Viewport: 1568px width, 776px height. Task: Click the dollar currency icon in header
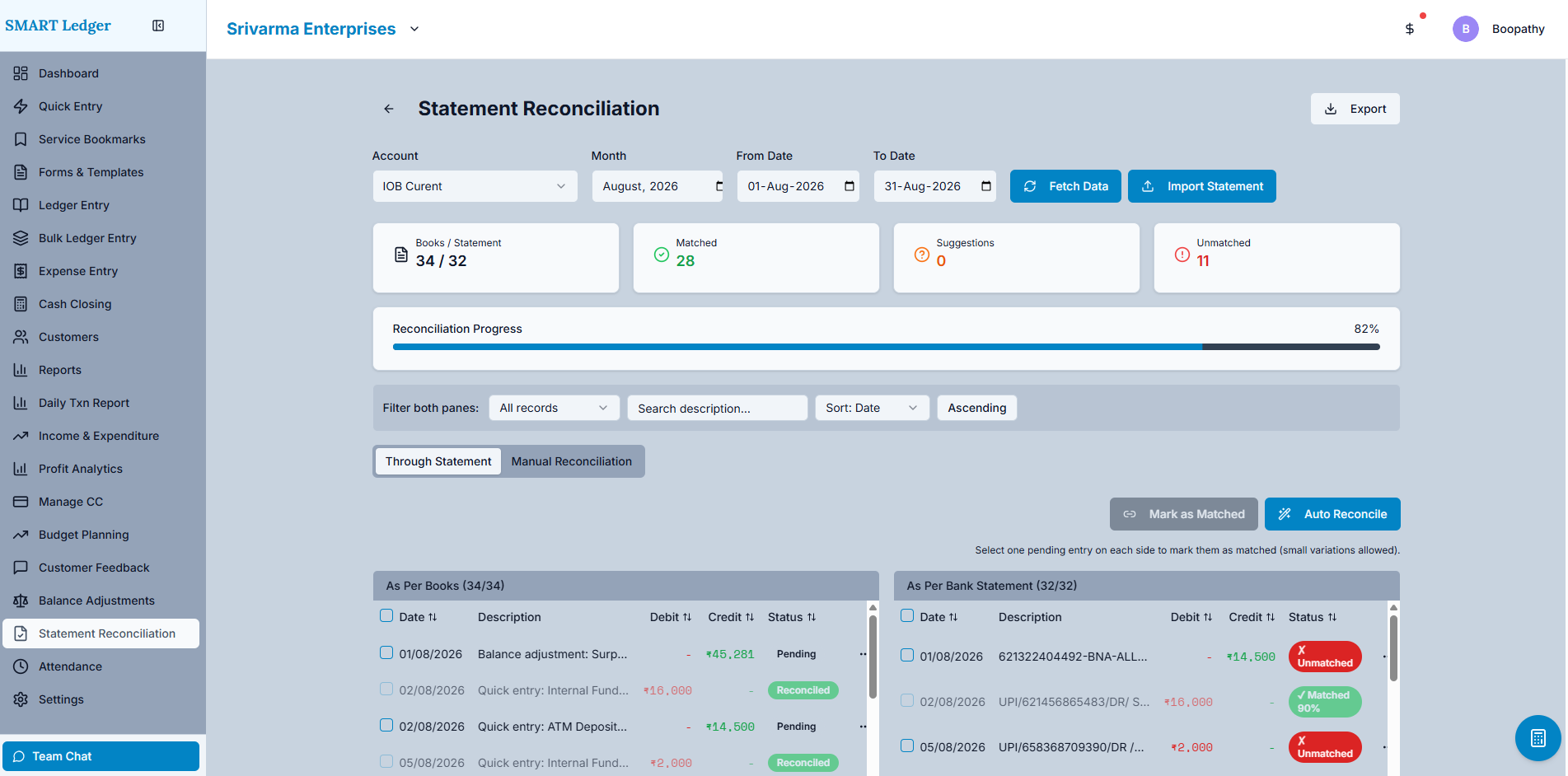click(1410, 29)
